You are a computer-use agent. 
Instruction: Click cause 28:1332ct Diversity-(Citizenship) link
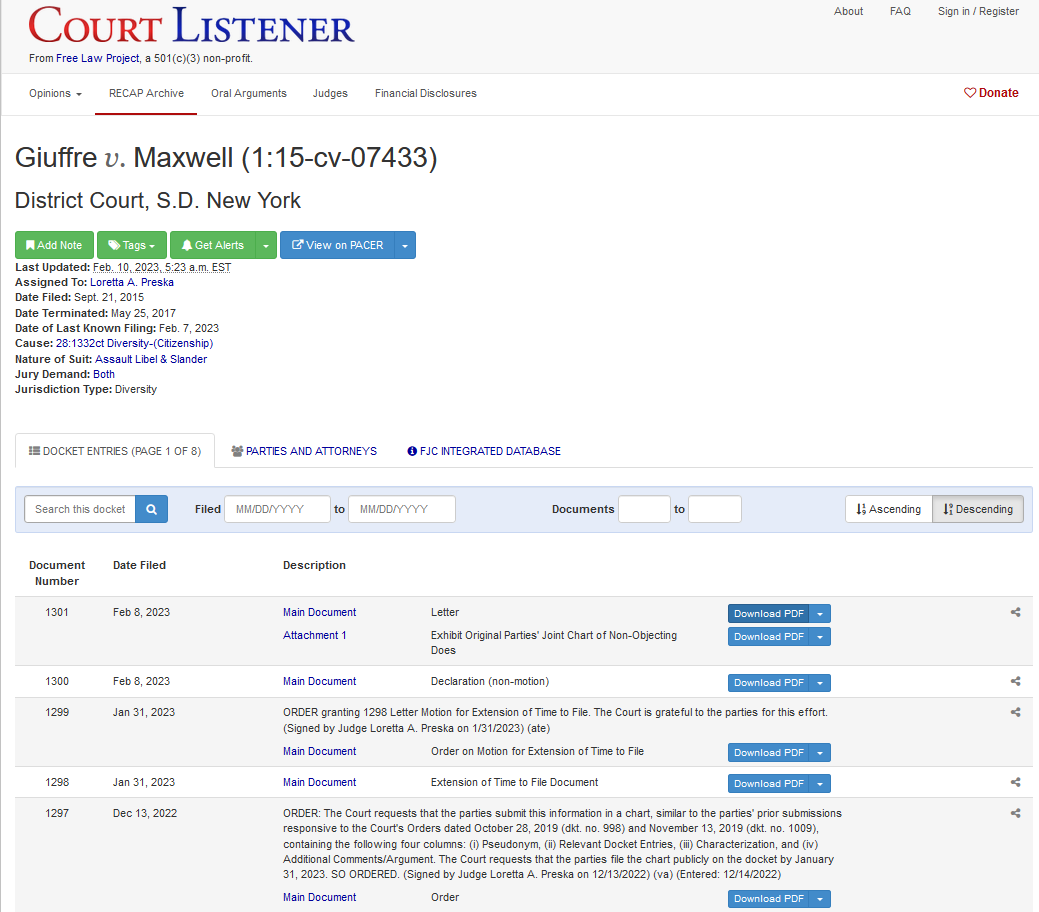[x=135, y=343]
